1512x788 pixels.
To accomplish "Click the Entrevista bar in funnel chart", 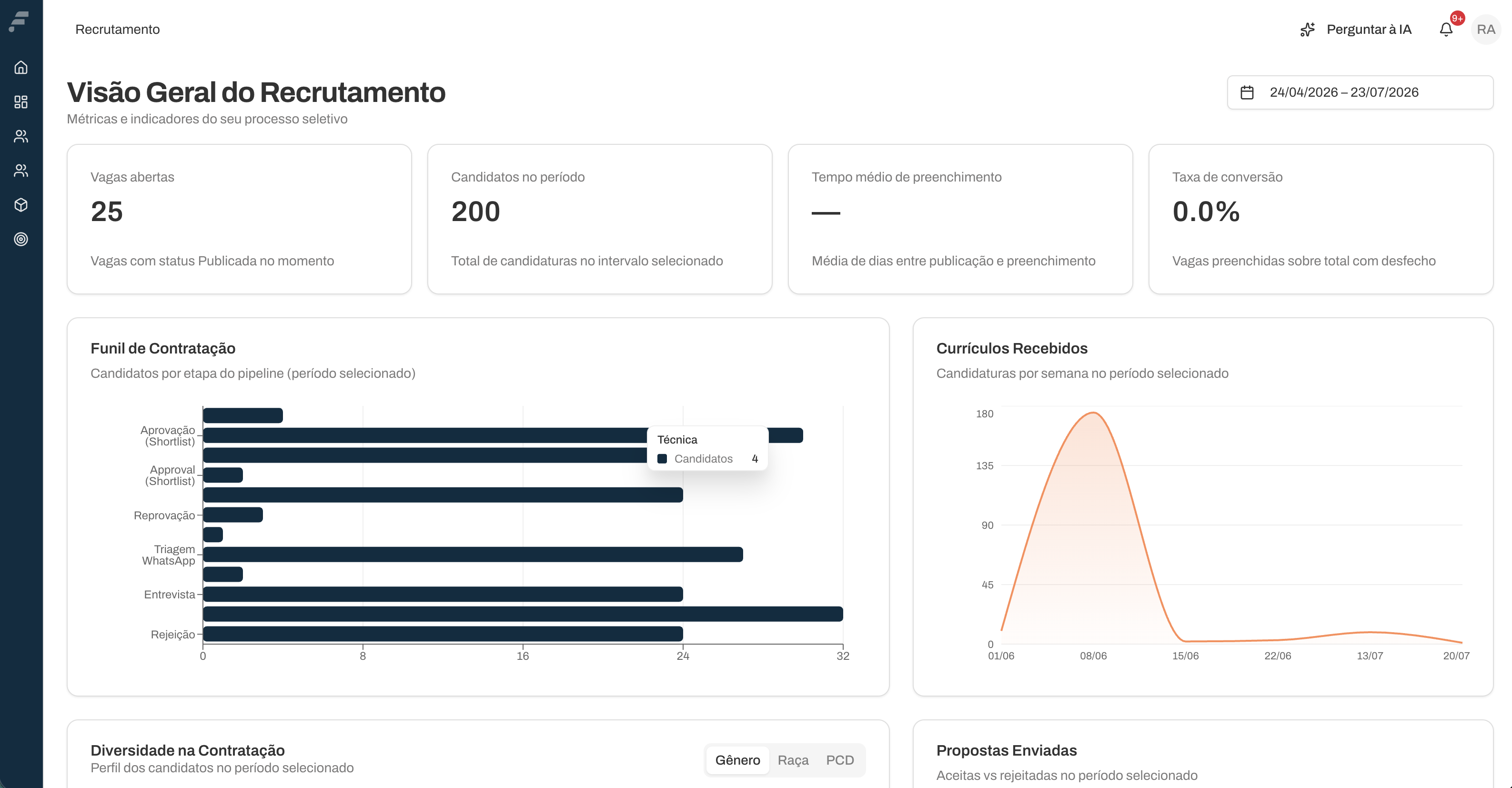I will point(443,594).
